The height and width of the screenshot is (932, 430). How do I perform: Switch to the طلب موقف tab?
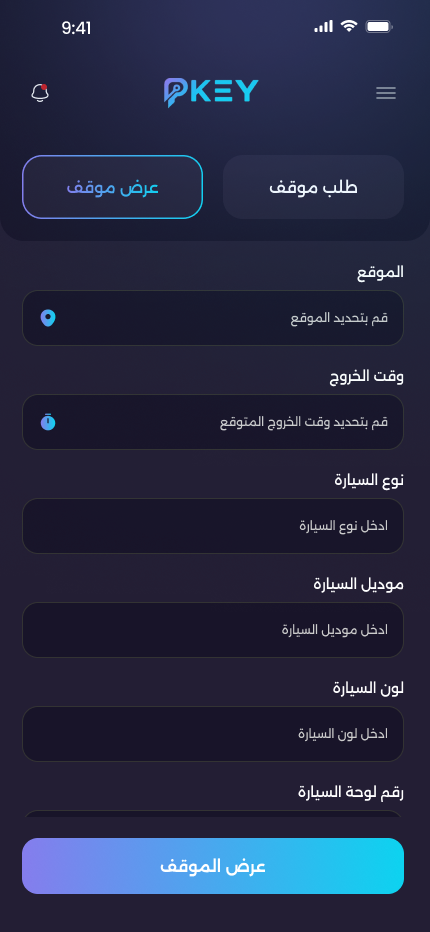pos(313,187)
